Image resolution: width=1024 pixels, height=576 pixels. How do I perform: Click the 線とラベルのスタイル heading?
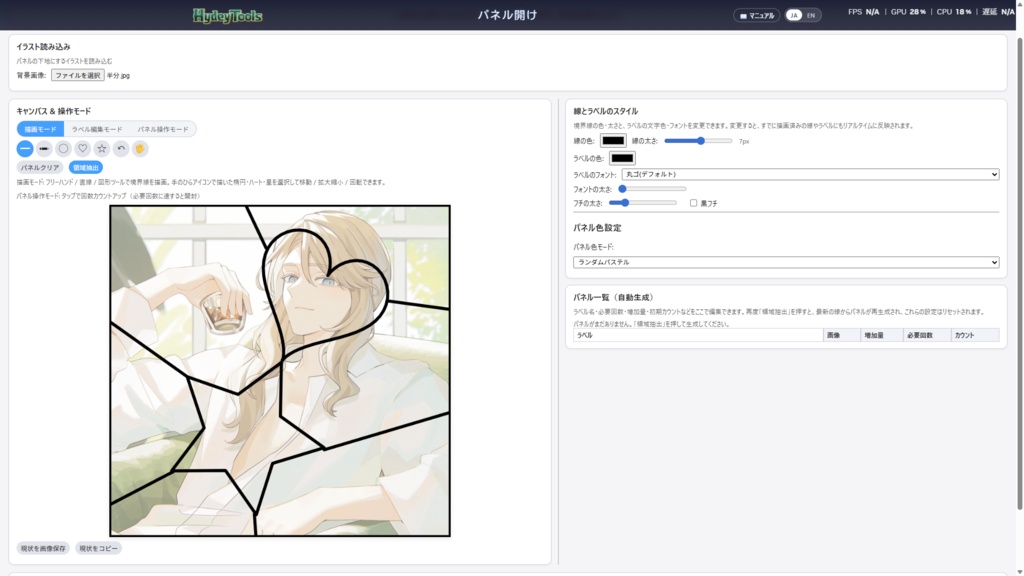click(605, 111)
